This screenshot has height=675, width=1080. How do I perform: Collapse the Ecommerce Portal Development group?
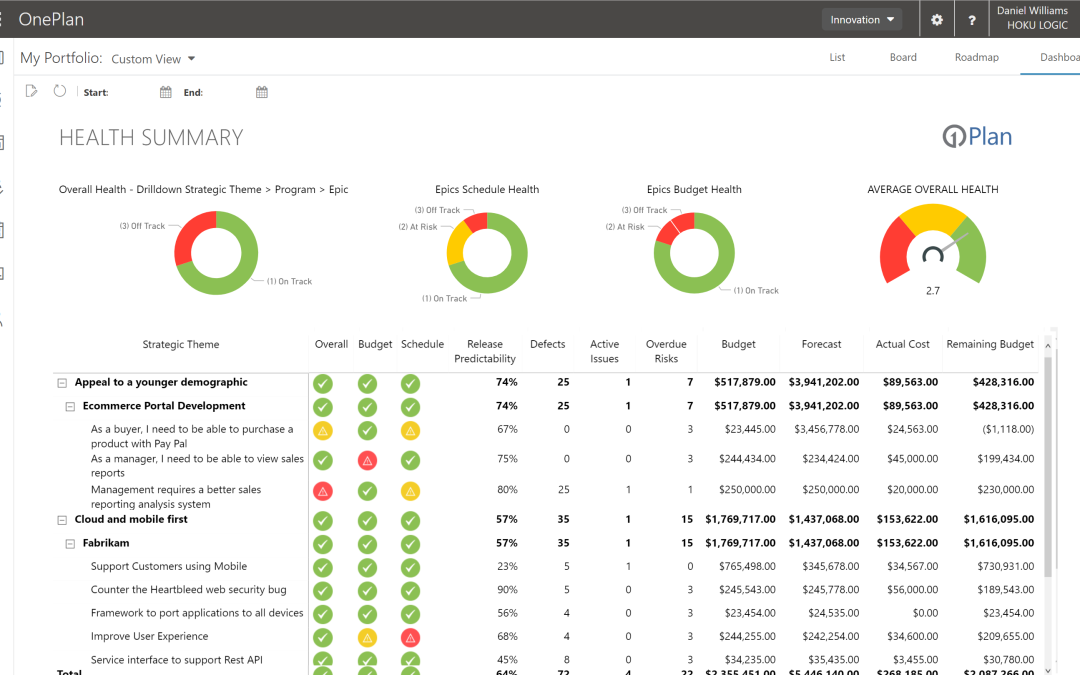point(70,407)
